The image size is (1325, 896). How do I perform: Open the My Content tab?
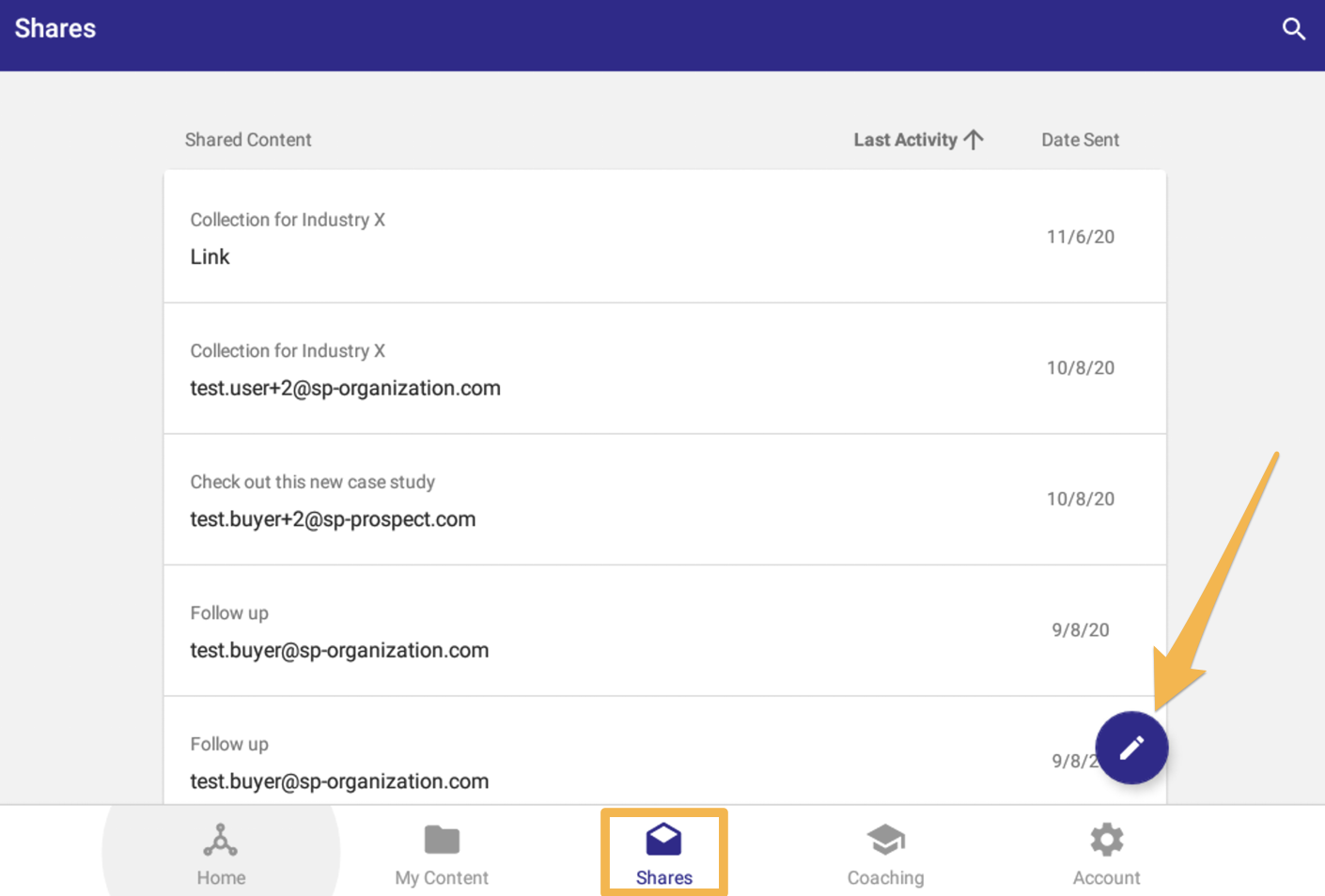(442, 853)
